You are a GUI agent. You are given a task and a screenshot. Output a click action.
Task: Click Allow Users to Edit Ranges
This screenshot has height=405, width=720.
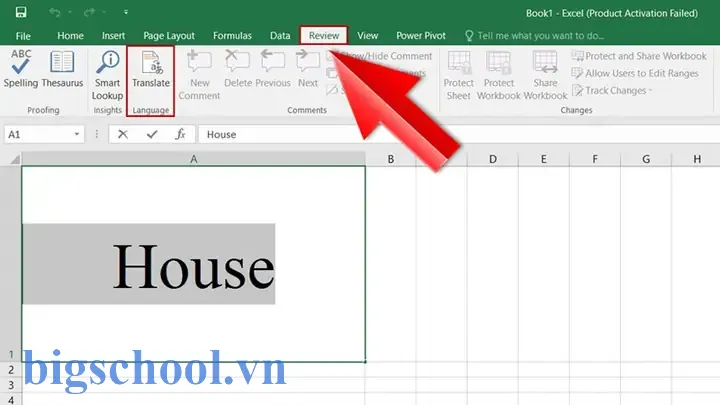tap(635, 73)
